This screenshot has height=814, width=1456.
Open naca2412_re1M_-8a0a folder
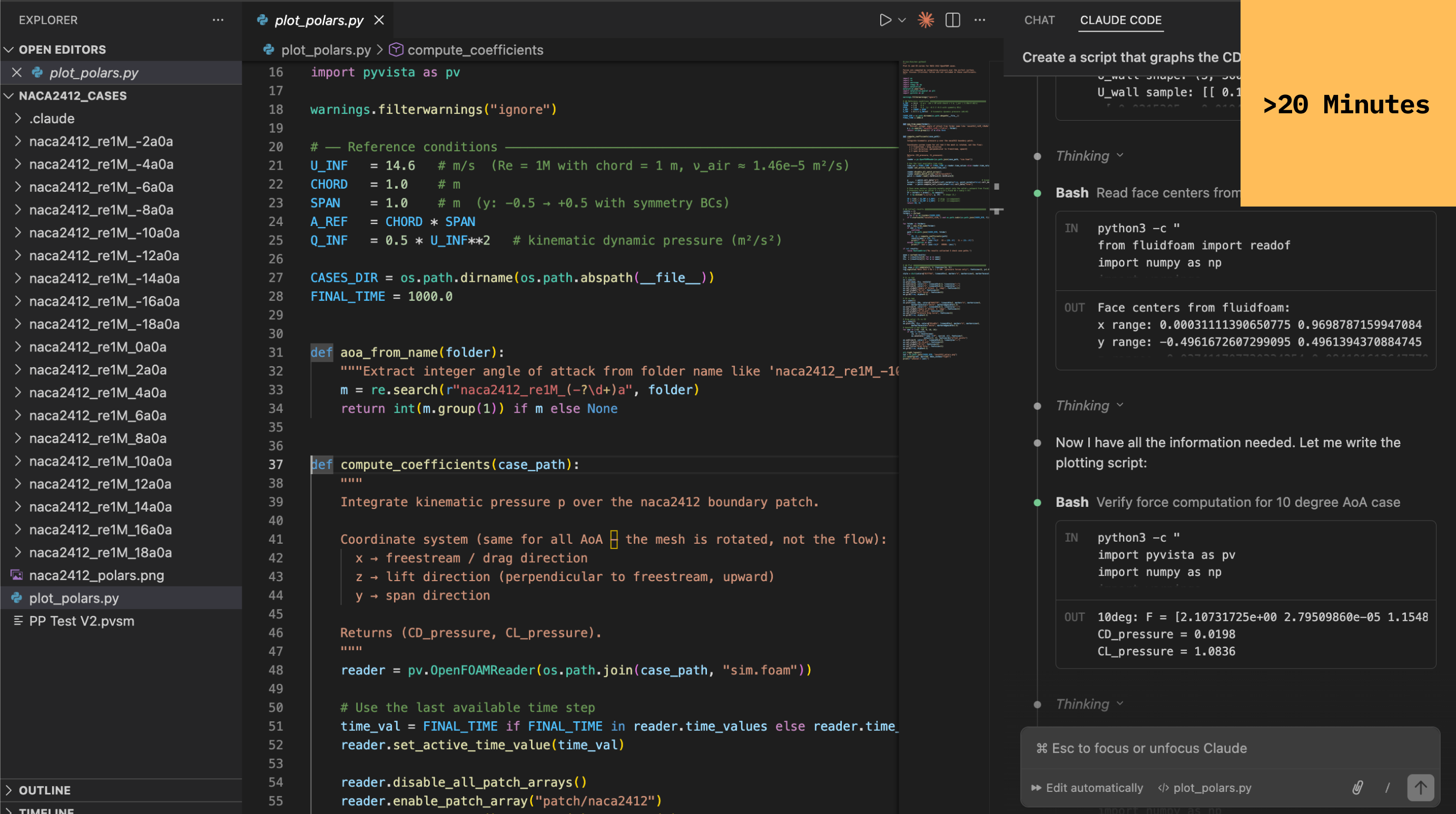tap(101, 210)
